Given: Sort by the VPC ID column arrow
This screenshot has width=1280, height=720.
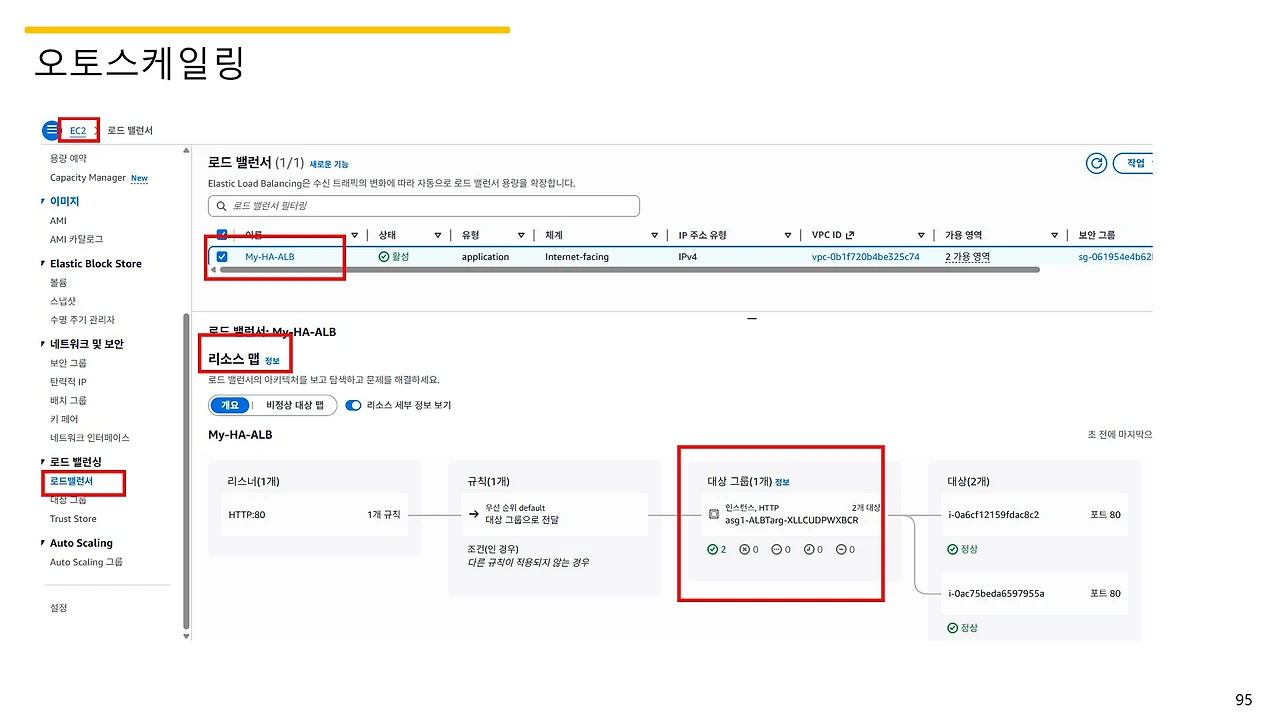Looking at the screenshot, I should click(x=921, y=235).
